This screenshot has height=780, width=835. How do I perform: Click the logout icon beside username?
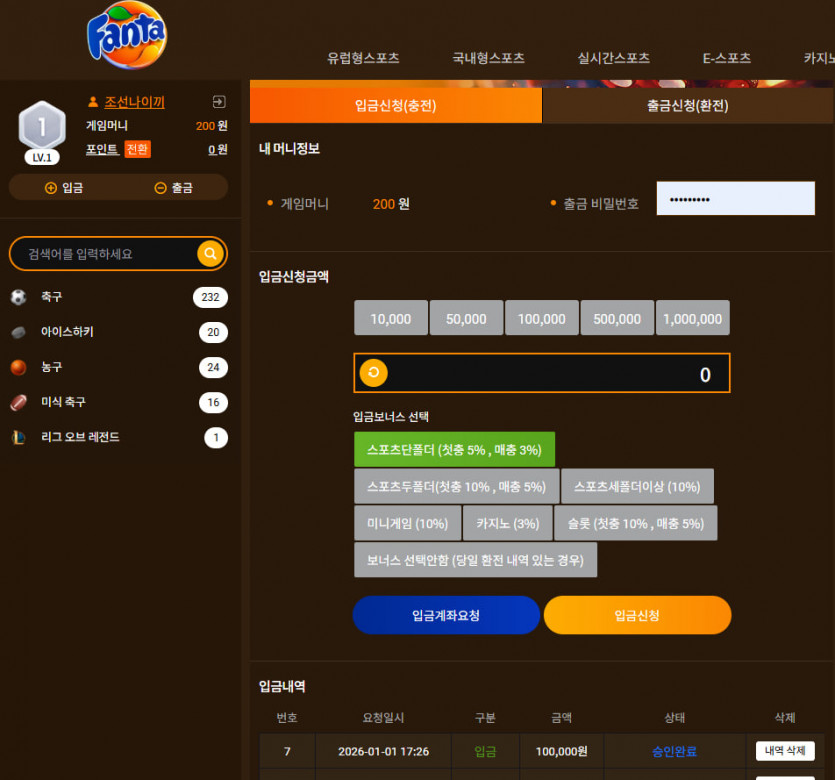coord(219,102)
